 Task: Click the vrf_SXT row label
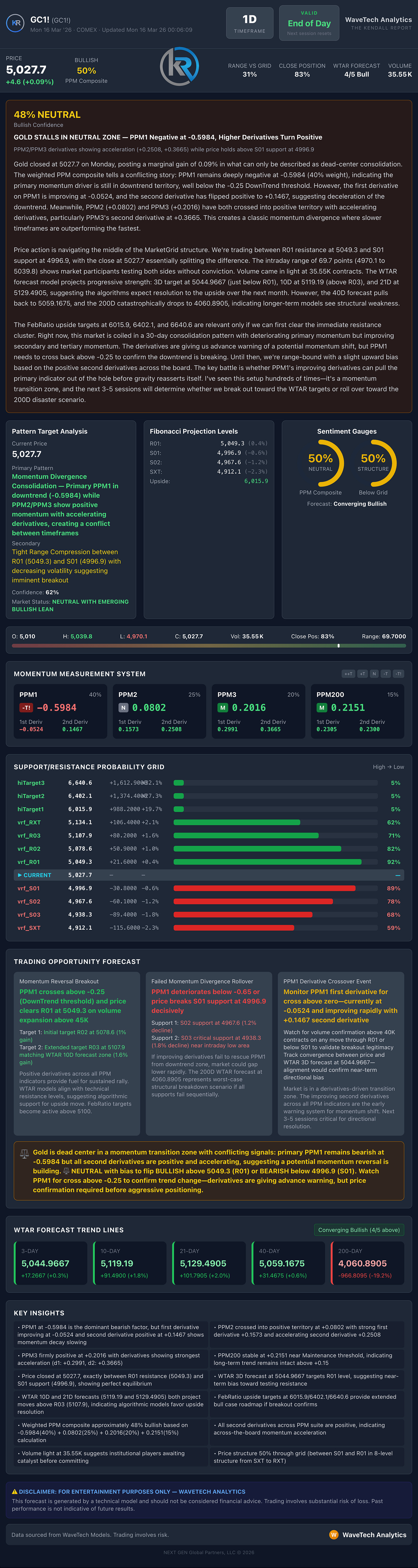click(29, 928)
